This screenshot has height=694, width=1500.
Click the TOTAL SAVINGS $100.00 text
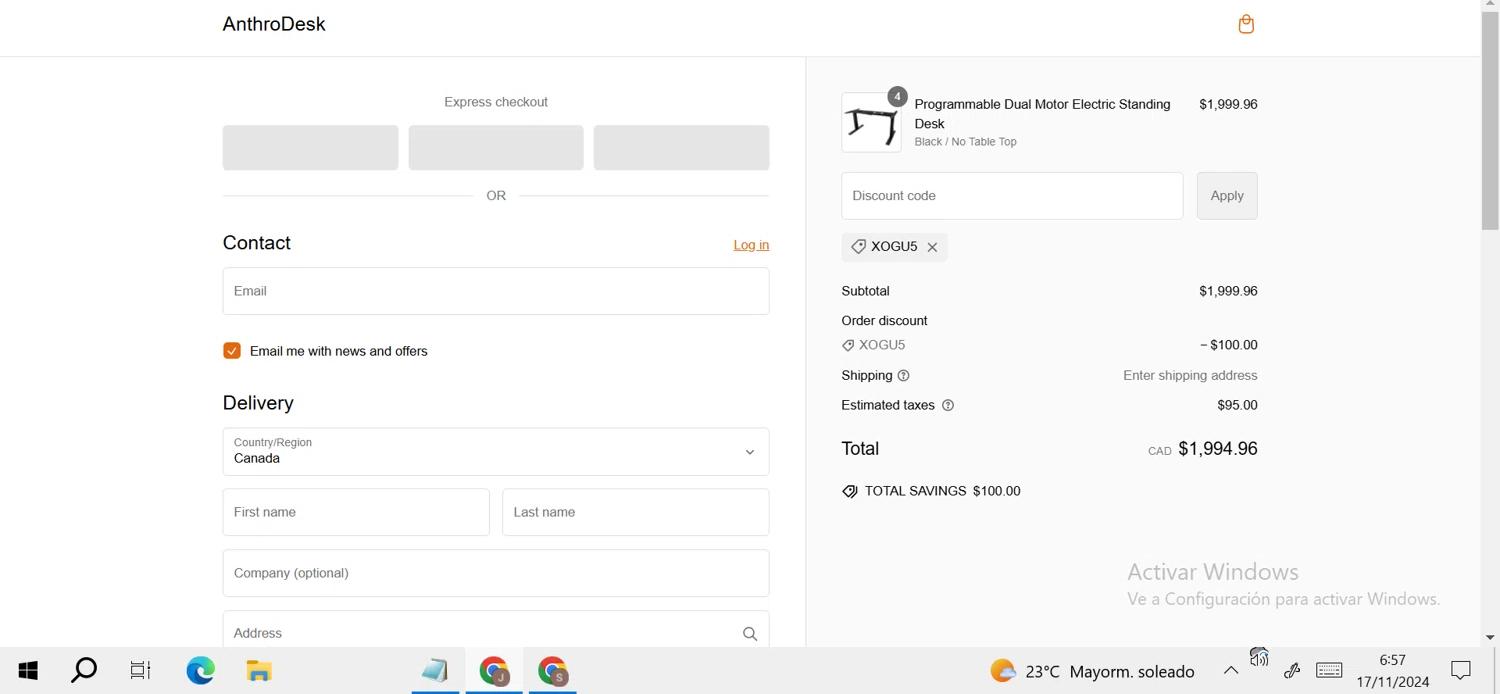point(942,491)
